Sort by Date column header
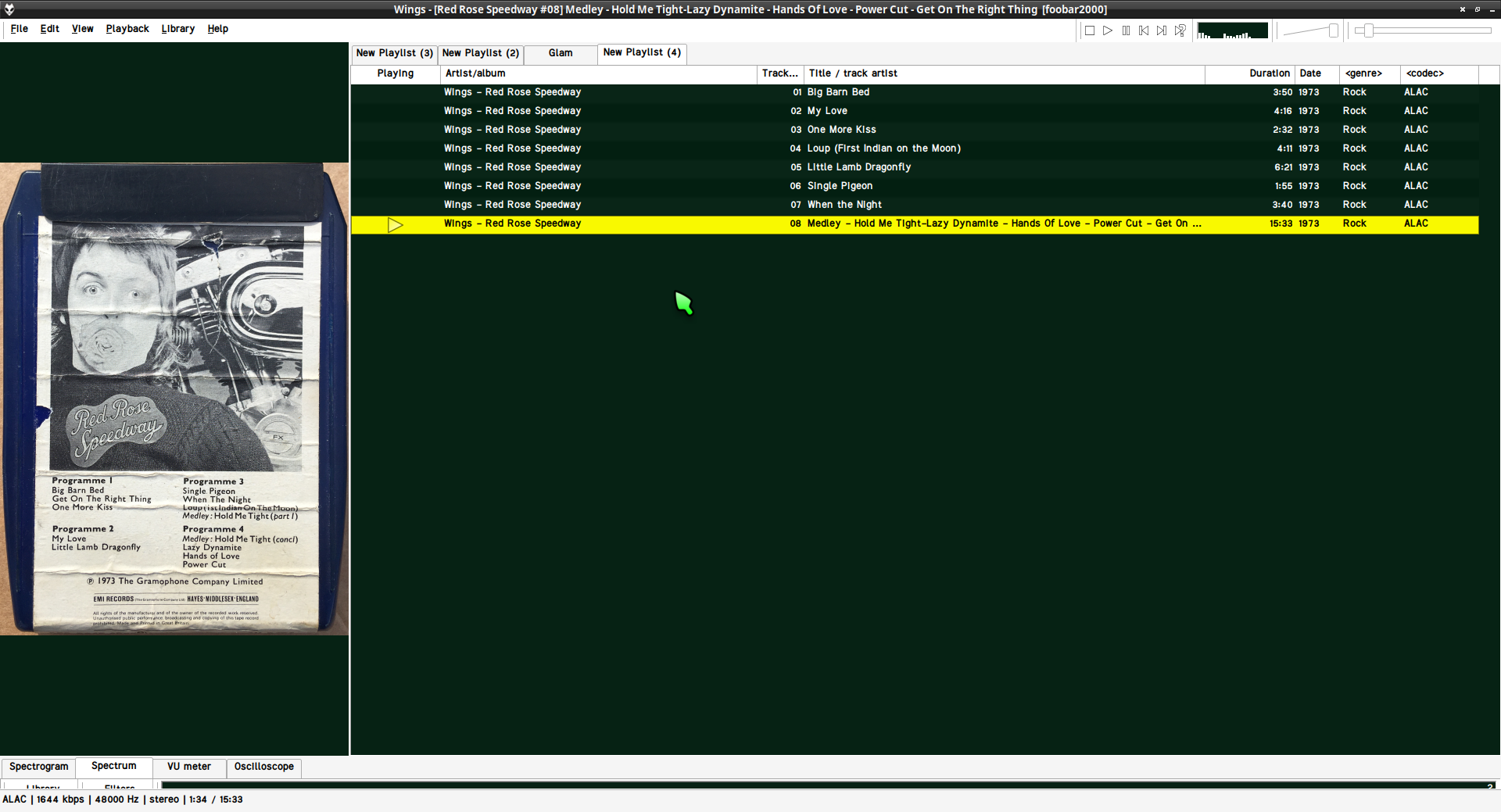 click(x=1317, y=73)
